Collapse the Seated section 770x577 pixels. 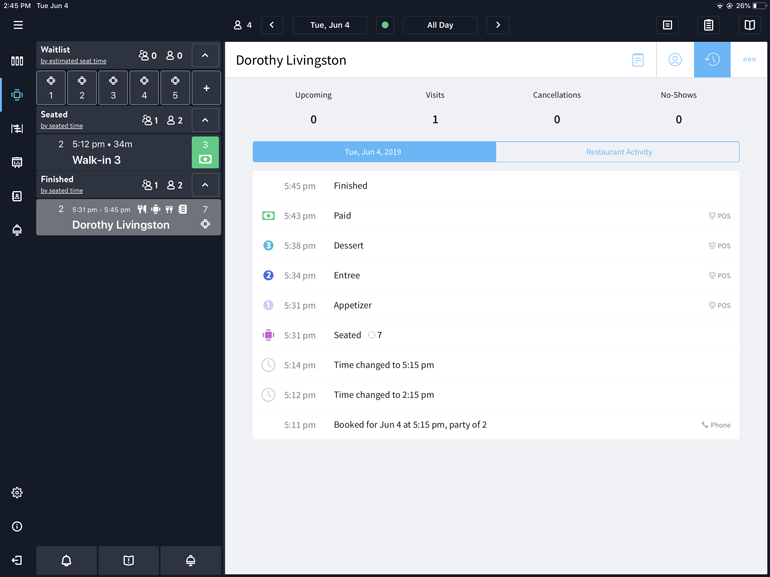point(205,120)
